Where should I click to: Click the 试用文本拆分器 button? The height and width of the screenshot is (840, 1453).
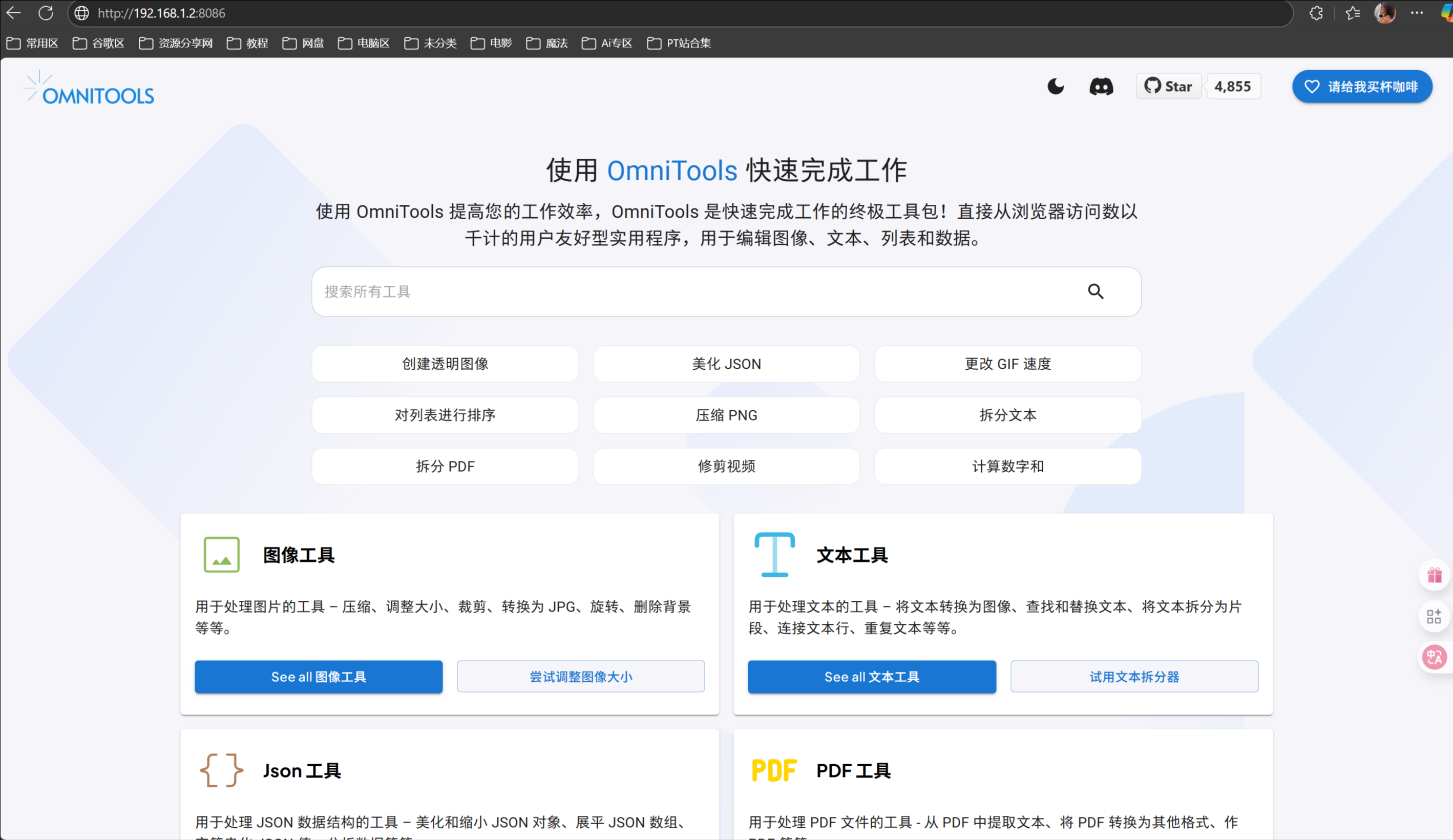1133,677
